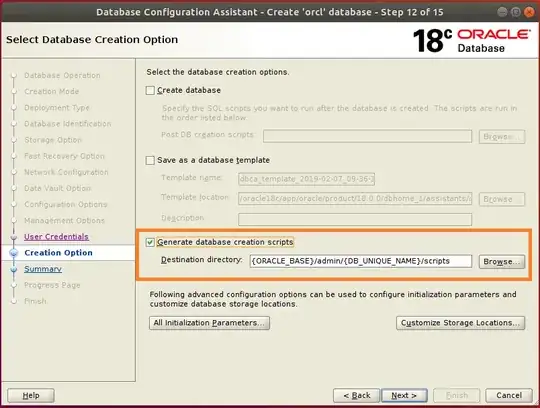Check the Create database checkbox
The width and height of the screenshot is (540, 408).
pos(150,91)
